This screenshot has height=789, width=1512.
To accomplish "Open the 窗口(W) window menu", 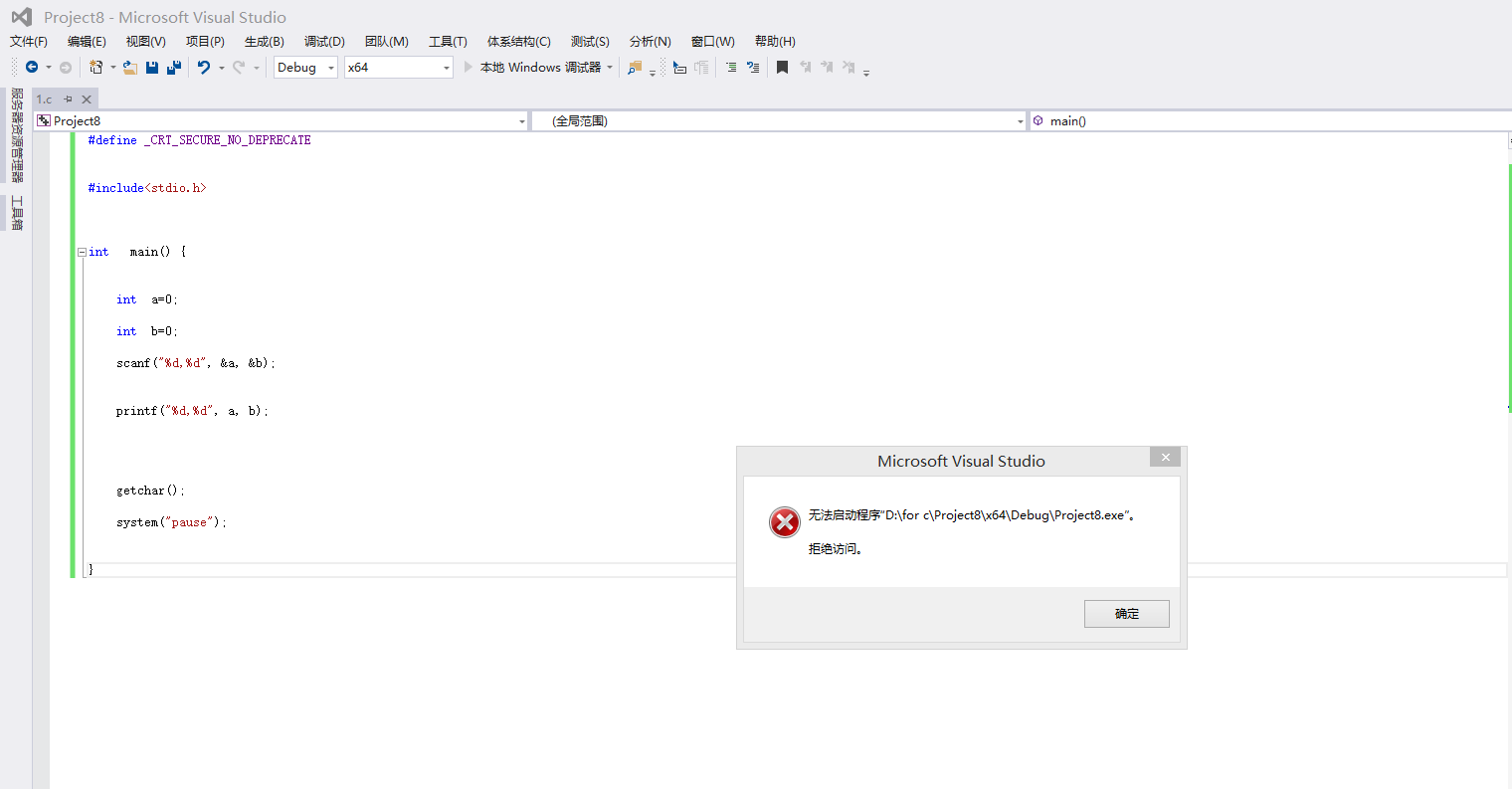I will click(713, 42).
